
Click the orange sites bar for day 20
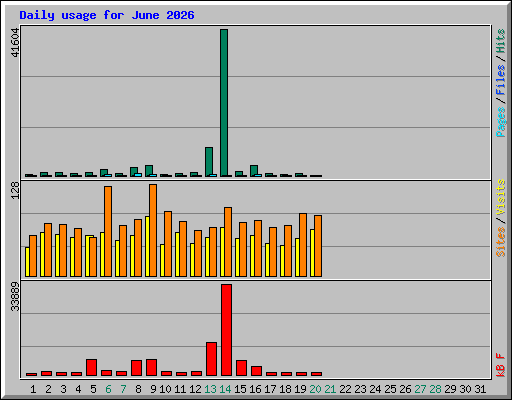[x=318, y=246]
